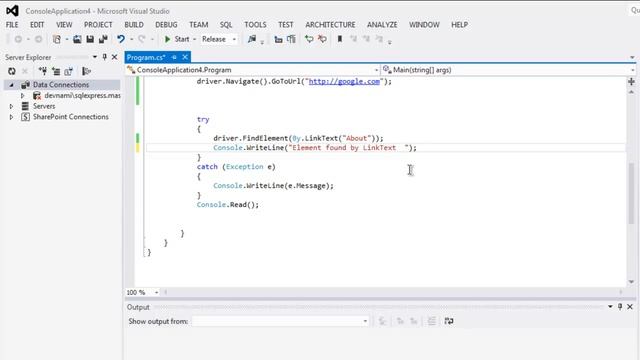The image size is (640, 360).
Task: Open the Output window options dropdown arrow
Action: point(610,307)
